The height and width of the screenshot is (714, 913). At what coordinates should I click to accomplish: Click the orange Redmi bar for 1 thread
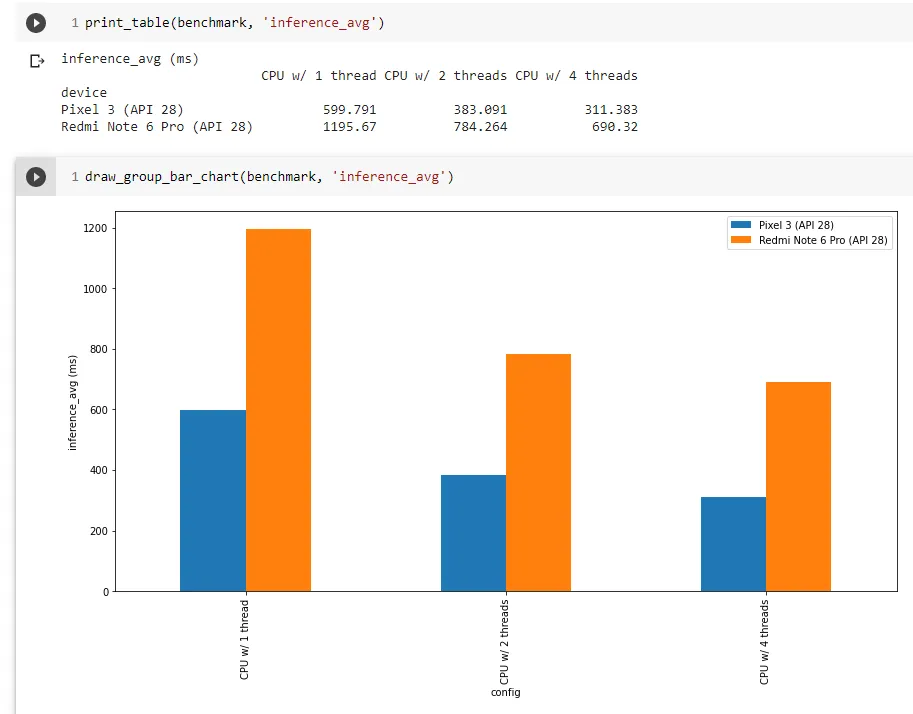pyautogui.click(x=278, y=410)
